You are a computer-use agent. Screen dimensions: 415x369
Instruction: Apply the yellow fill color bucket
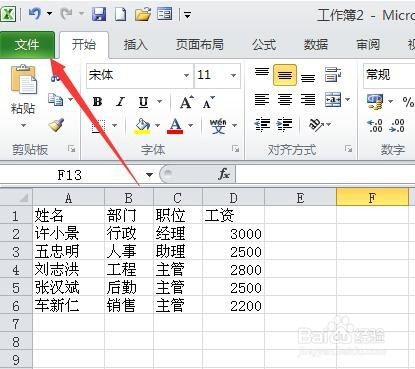pyautogui.click(x=142, y=126)
